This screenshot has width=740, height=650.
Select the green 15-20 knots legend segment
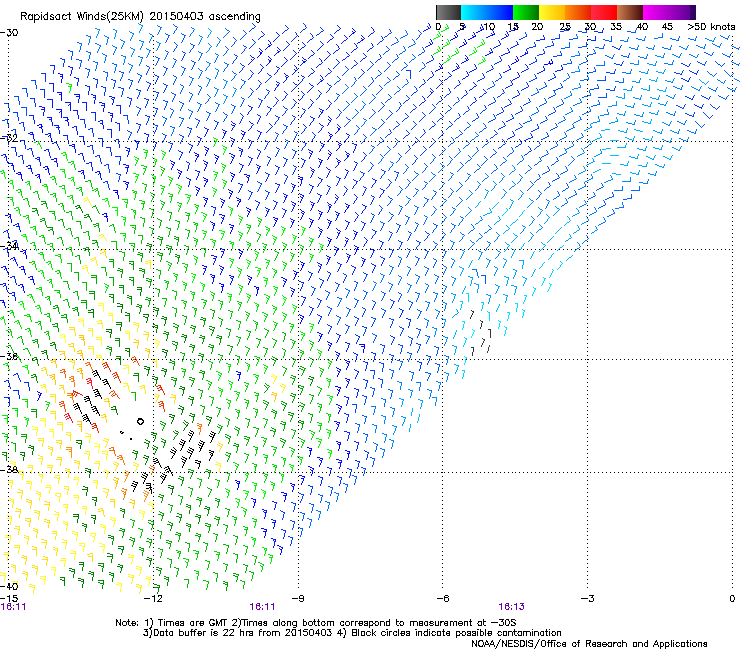526,12
